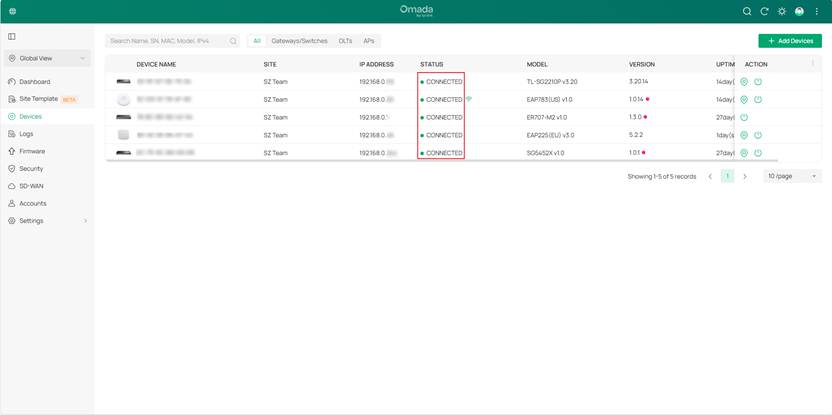
Task: Click the global search magnifier icon
Action: (x=746, y=11)
